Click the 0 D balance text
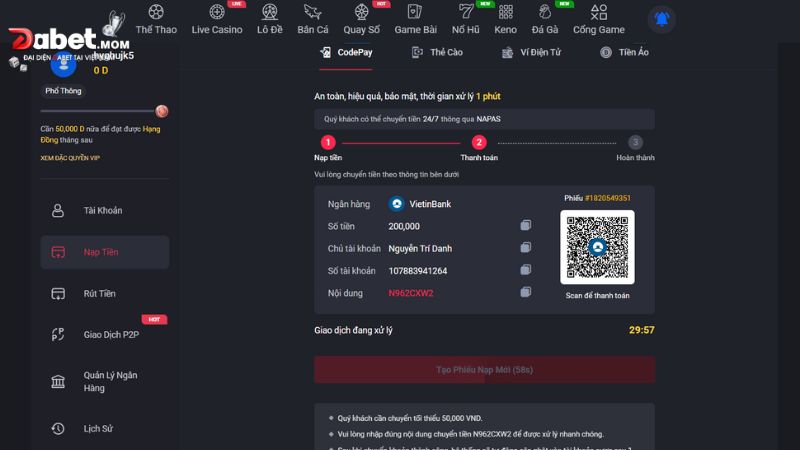The height and width of the screenshot is (450, 800). coord(101,70)
